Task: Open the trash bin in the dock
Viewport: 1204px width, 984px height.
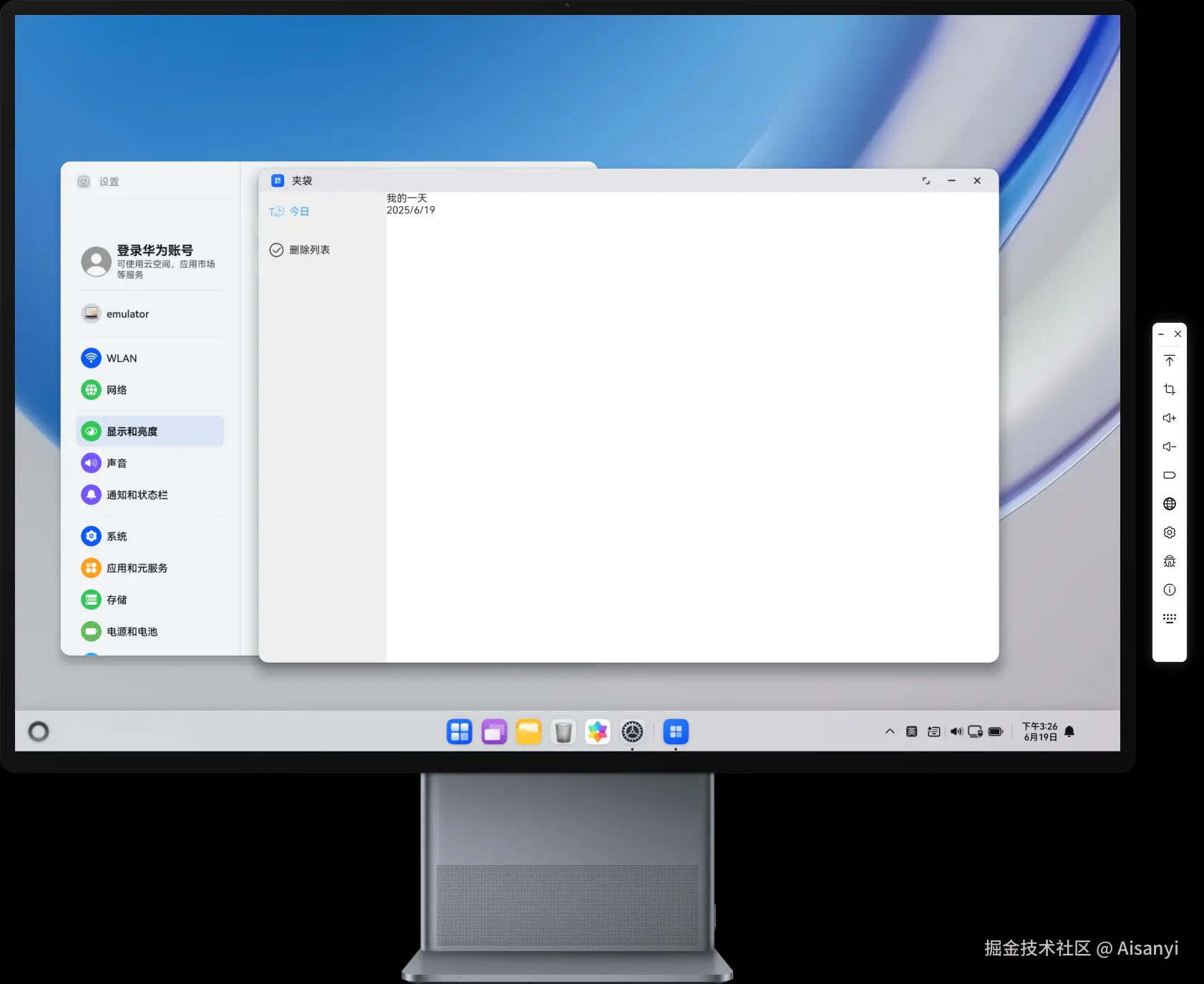Action: (563, 731)
